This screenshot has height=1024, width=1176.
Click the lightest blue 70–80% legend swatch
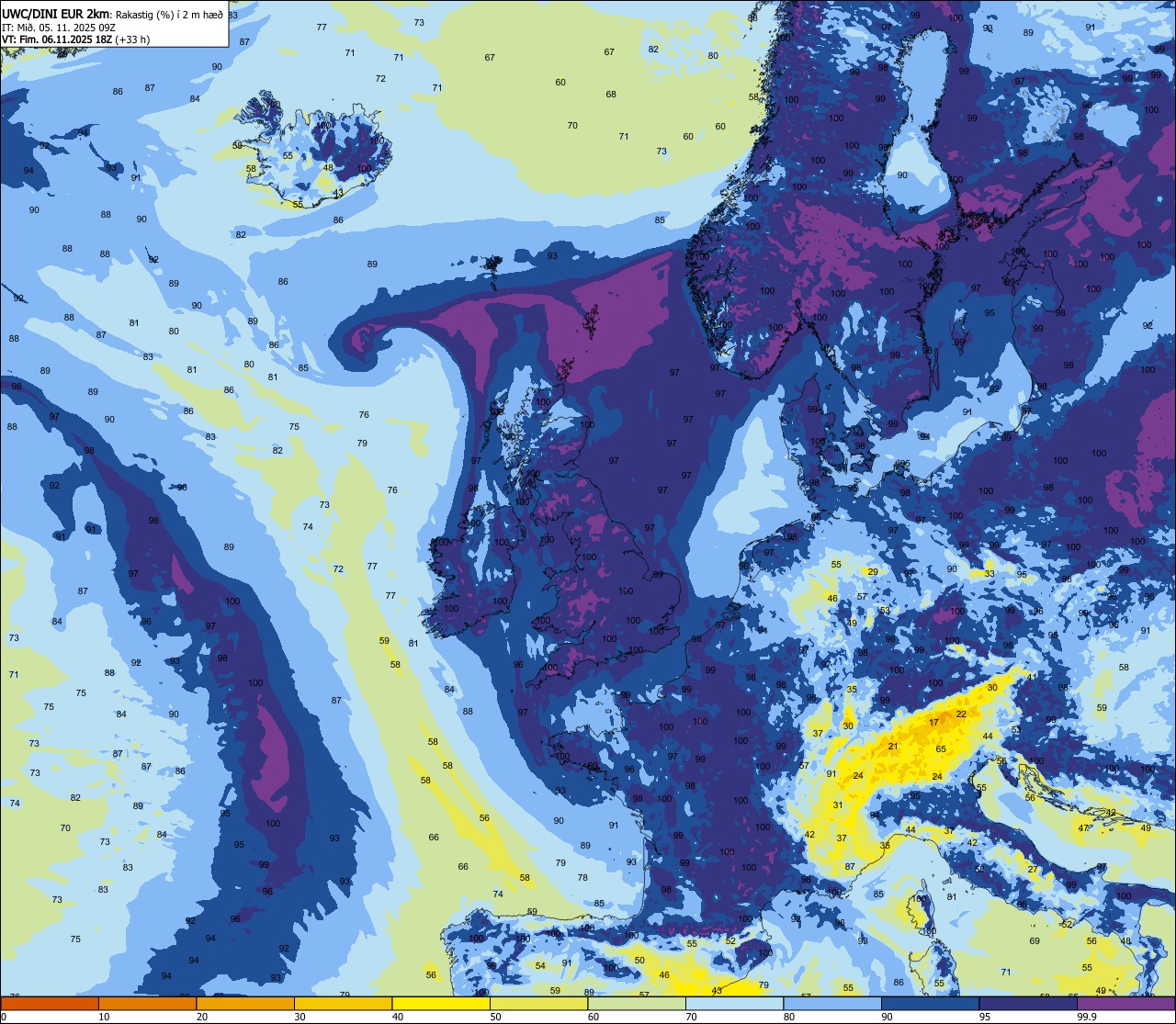coord(734,1003)
